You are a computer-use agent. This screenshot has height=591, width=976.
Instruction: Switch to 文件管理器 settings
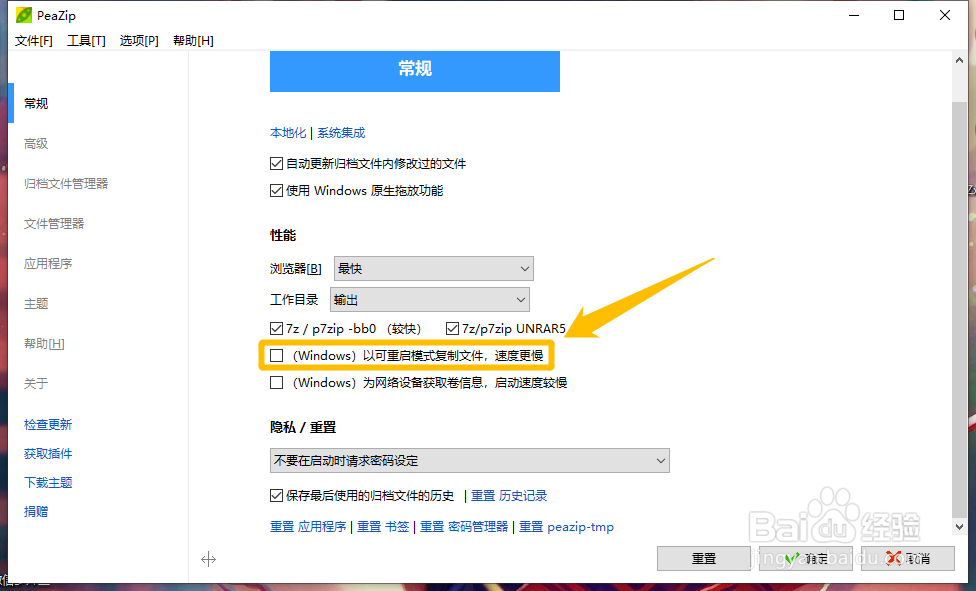(x=54, y=224)
